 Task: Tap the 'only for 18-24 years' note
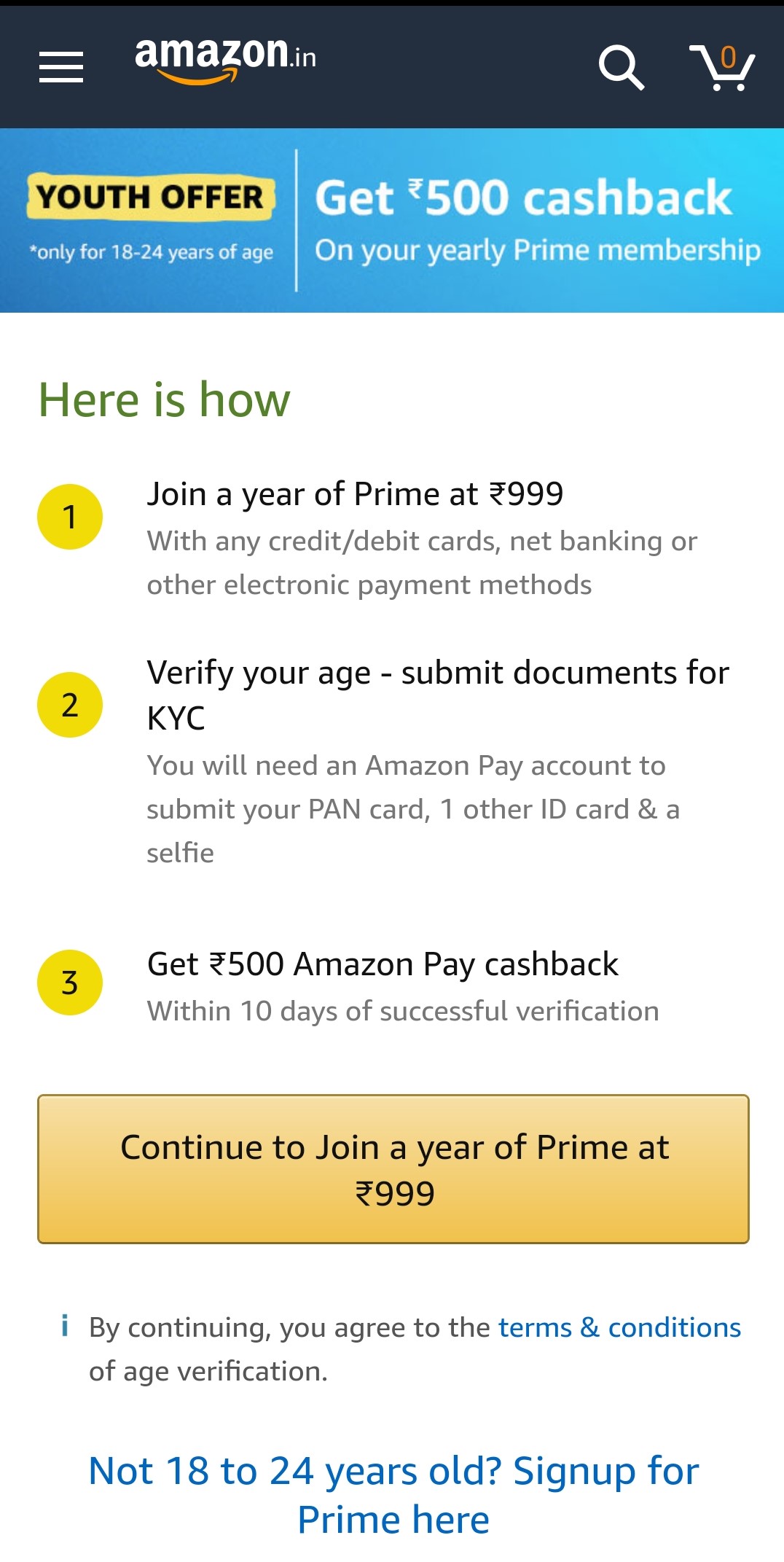(x=151, y=252)
